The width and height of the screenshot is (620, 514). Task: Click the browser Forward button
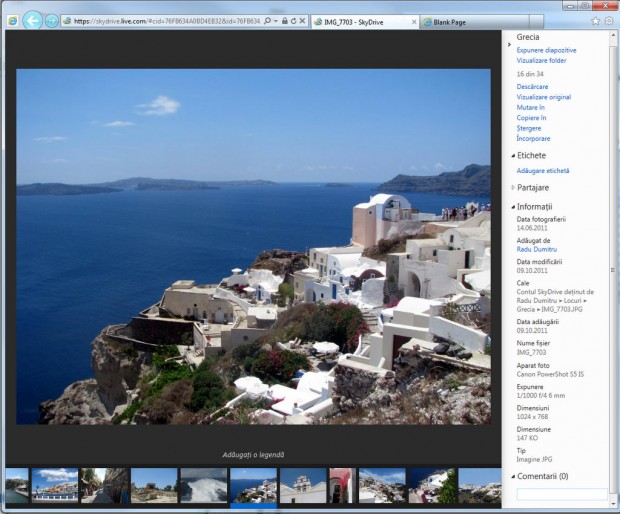pos(52,20)
